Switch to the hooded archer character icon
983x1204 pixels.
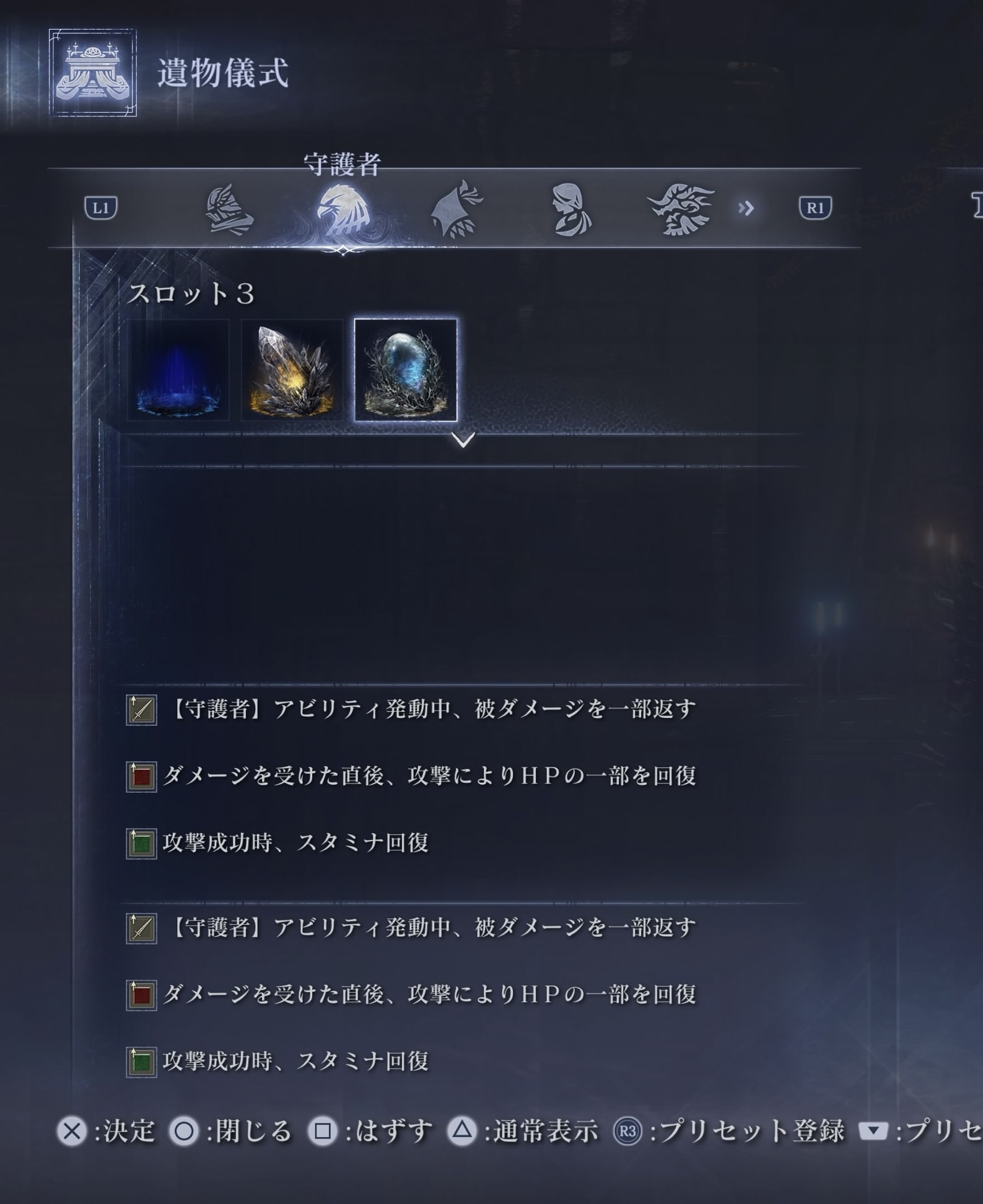click(x=457, y=209)
